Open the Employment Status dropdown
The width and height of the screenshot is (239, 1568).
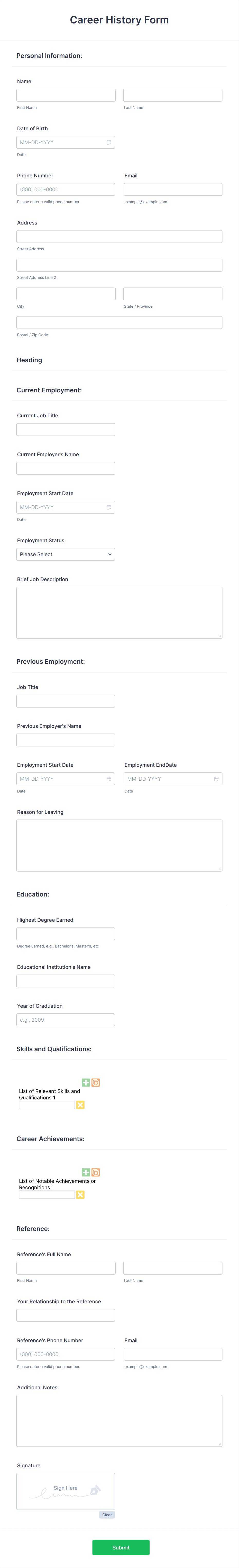(x=66, y=555)
